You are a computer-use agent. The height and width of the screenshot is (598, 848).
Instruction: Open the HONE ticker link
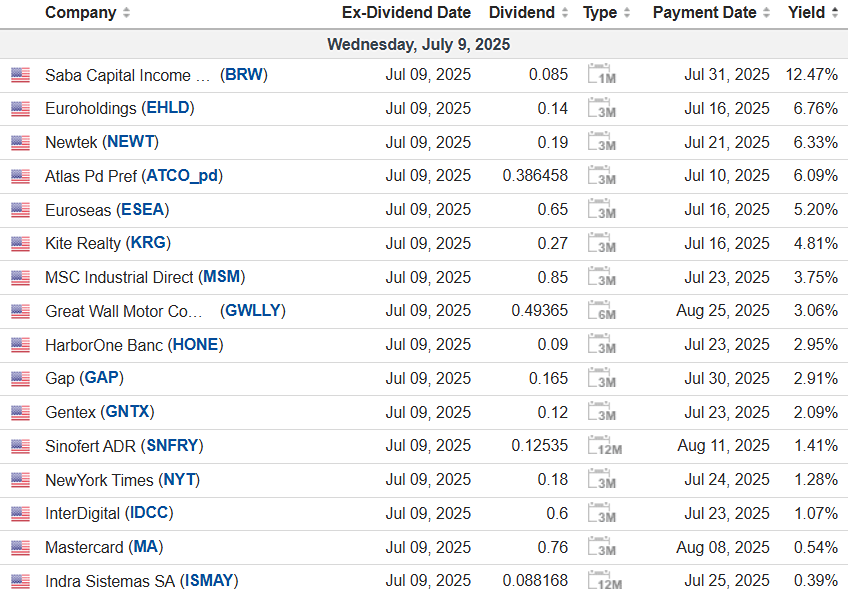tap(196, 344)
